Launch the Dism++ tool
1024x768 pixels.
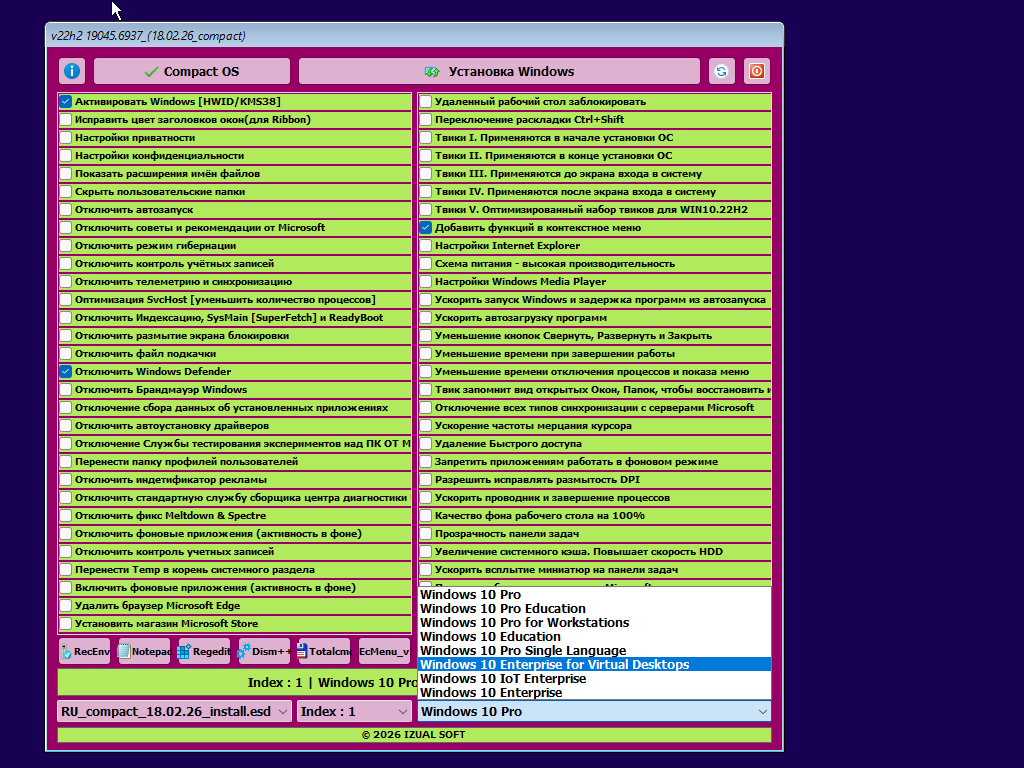coord(264,651)
